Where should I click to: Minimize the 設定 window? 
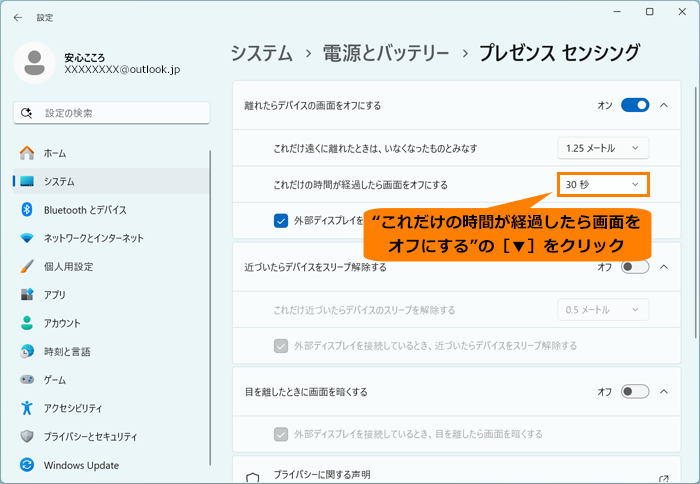click(x=617, y=12)
